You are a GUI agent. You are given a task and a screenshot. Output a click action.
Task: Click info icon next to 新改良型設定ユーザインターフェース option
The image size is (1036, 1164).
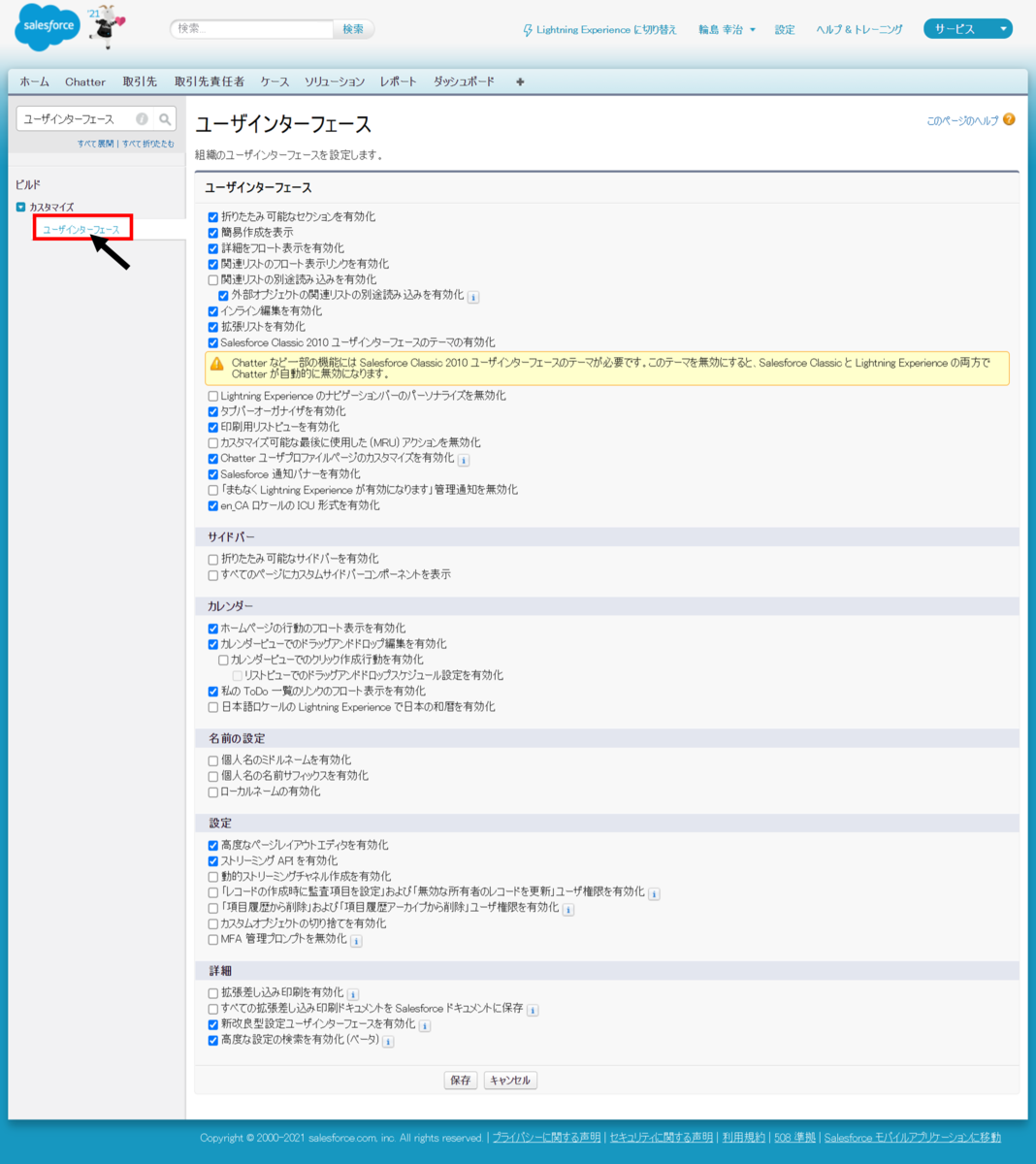point(425,1025)
